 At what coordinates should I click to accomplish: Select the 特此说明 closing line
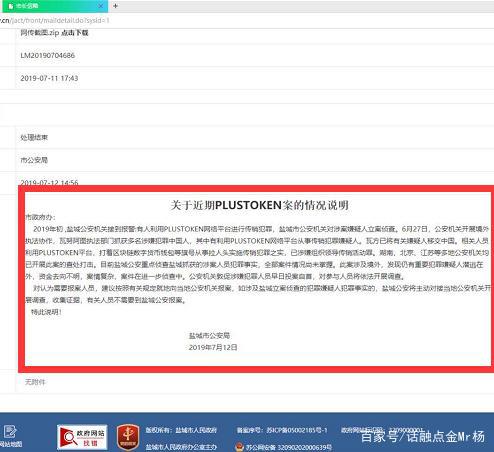click(x=46, y=312)
